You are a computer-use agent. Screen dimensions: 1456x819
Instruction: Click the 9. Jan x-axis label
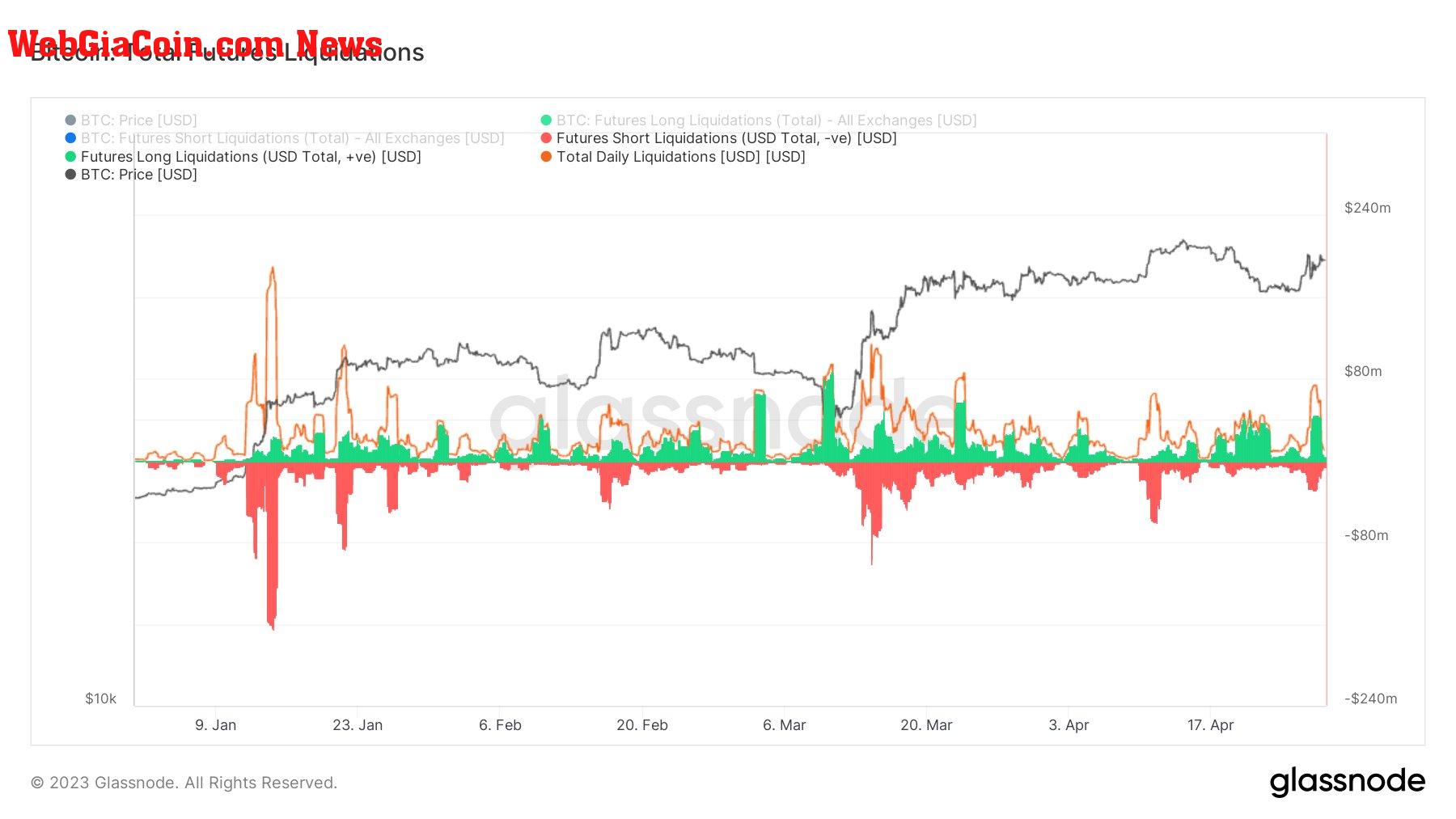(x=215, y=725)
